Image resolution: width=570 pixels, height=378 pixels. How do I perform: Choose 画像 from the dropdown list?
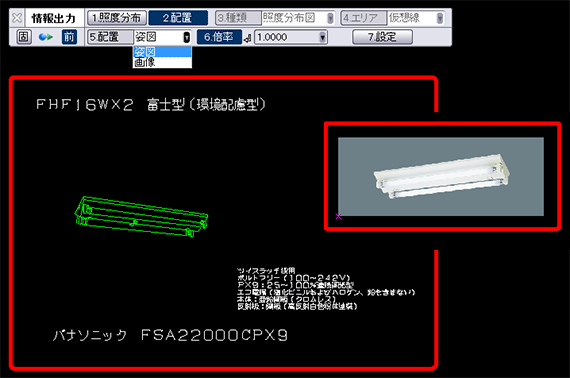click(x=162, y=62)
